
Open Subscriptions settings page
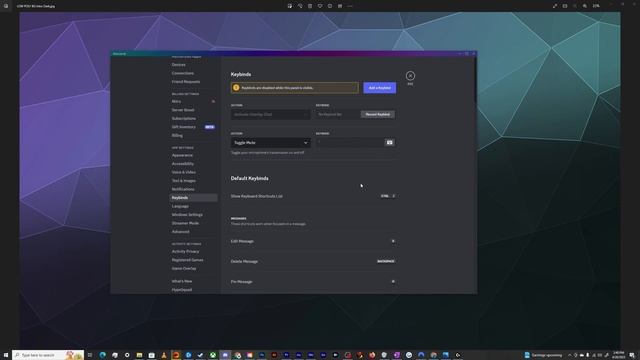click(184, 118)
